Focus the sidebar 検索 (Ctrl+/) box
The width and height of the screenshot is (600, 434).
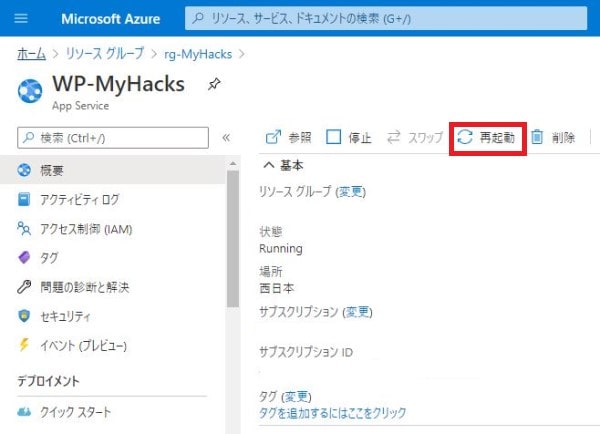[x=113, y=138]
